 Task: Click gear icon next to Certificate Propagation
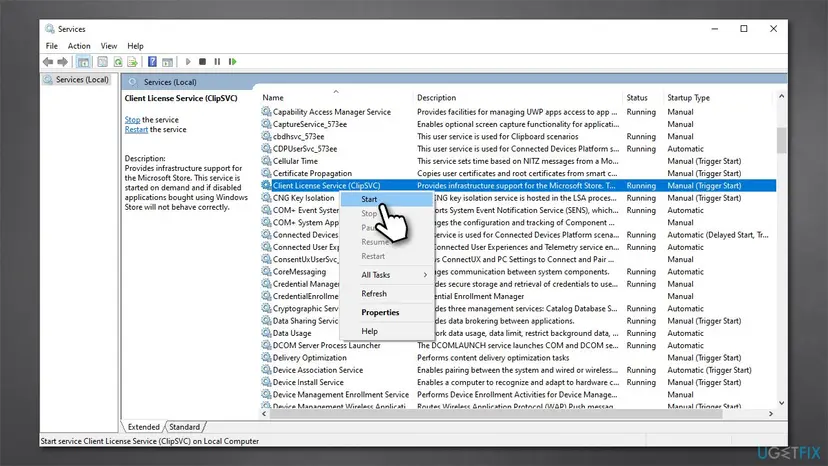coord(266,173)
